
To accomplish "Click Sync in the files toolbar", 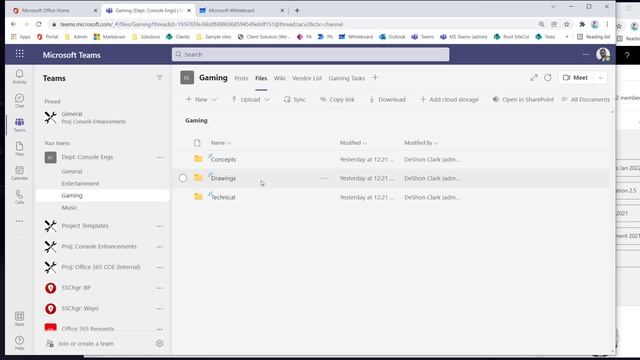I will click(295, 99).
